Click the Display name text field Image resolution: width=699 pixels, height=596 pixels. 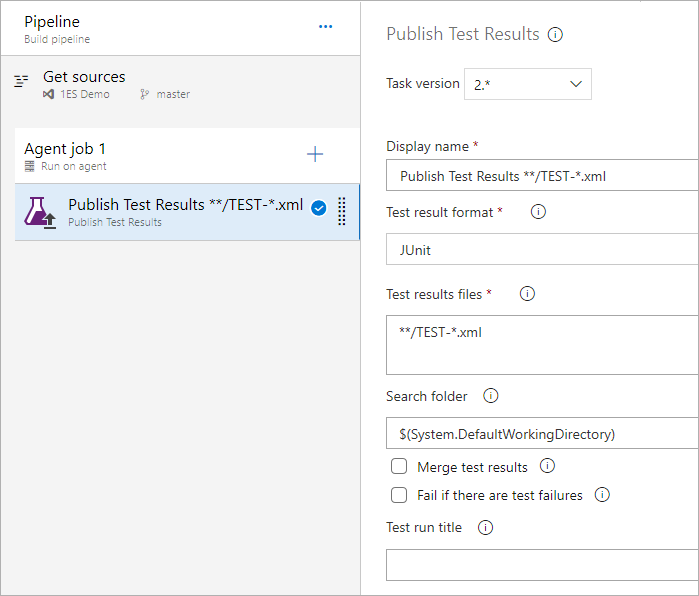click(x=542, y=176)
